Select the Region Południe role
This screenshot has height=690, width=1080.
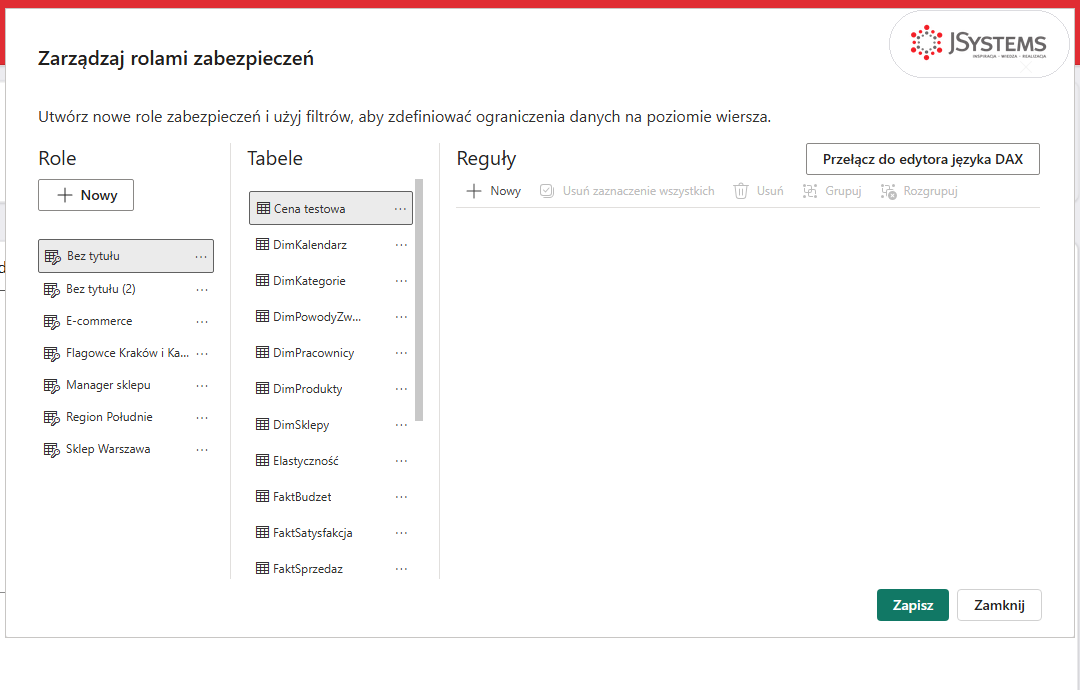pyautogui.click(x=126, y=417)
